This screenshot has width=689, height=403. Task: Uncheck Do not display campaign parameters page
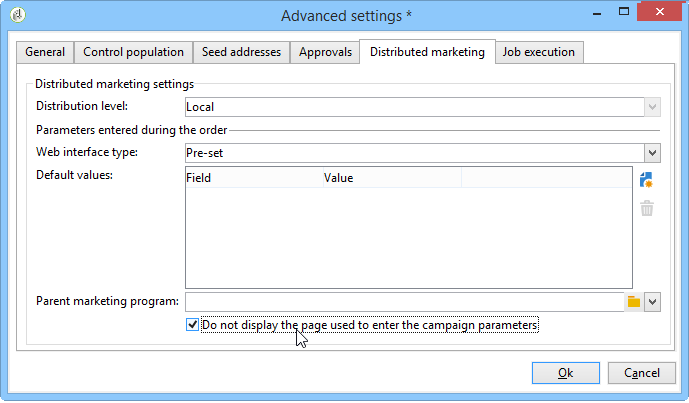pyautogui.click(x=193, y=325)
